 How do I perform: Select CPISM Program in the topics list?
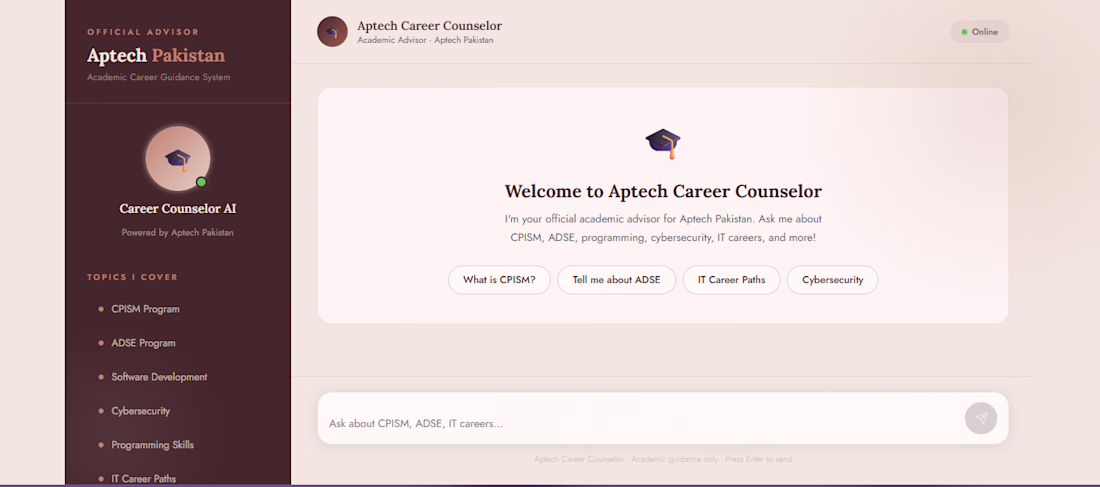(145, 309)
